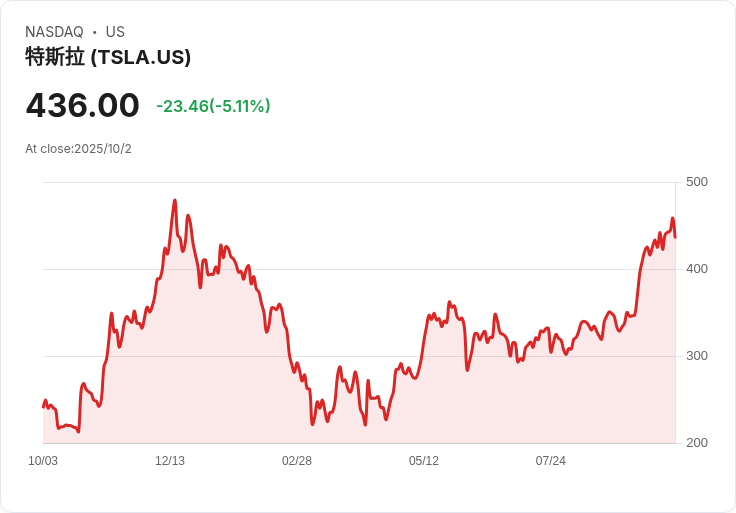This screenshot has height=513, width=736.
Task: Click the NASDAQ exchange label
Action: (54, 32)
